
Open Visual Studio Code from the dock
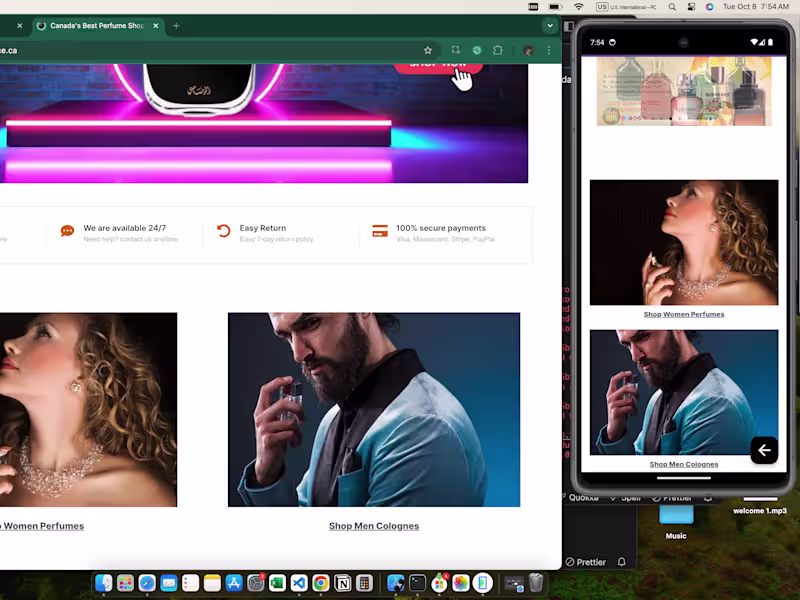click(299, 583)
